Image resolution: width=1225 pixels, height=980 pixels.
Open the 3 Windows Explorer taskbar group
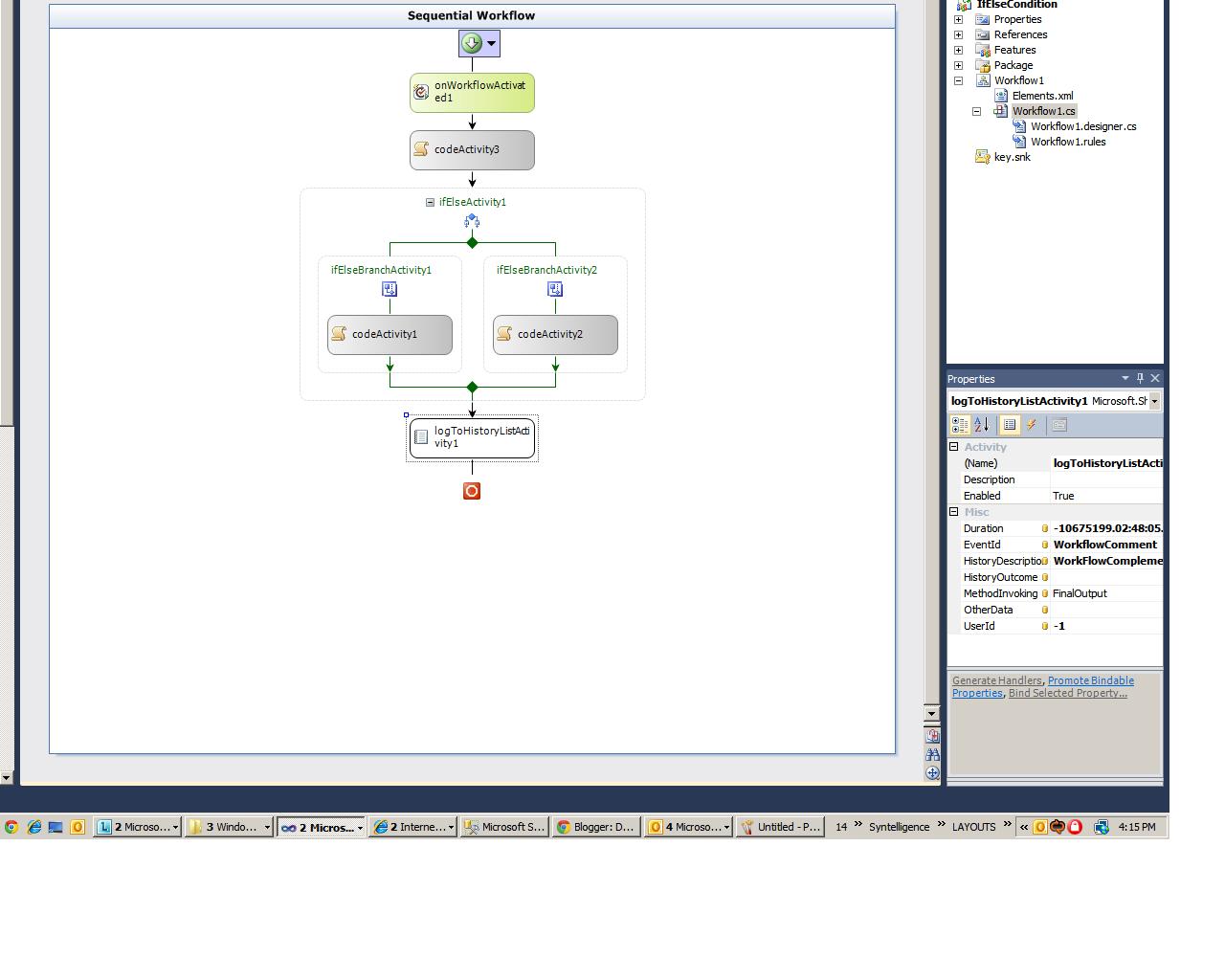(229, 827)
